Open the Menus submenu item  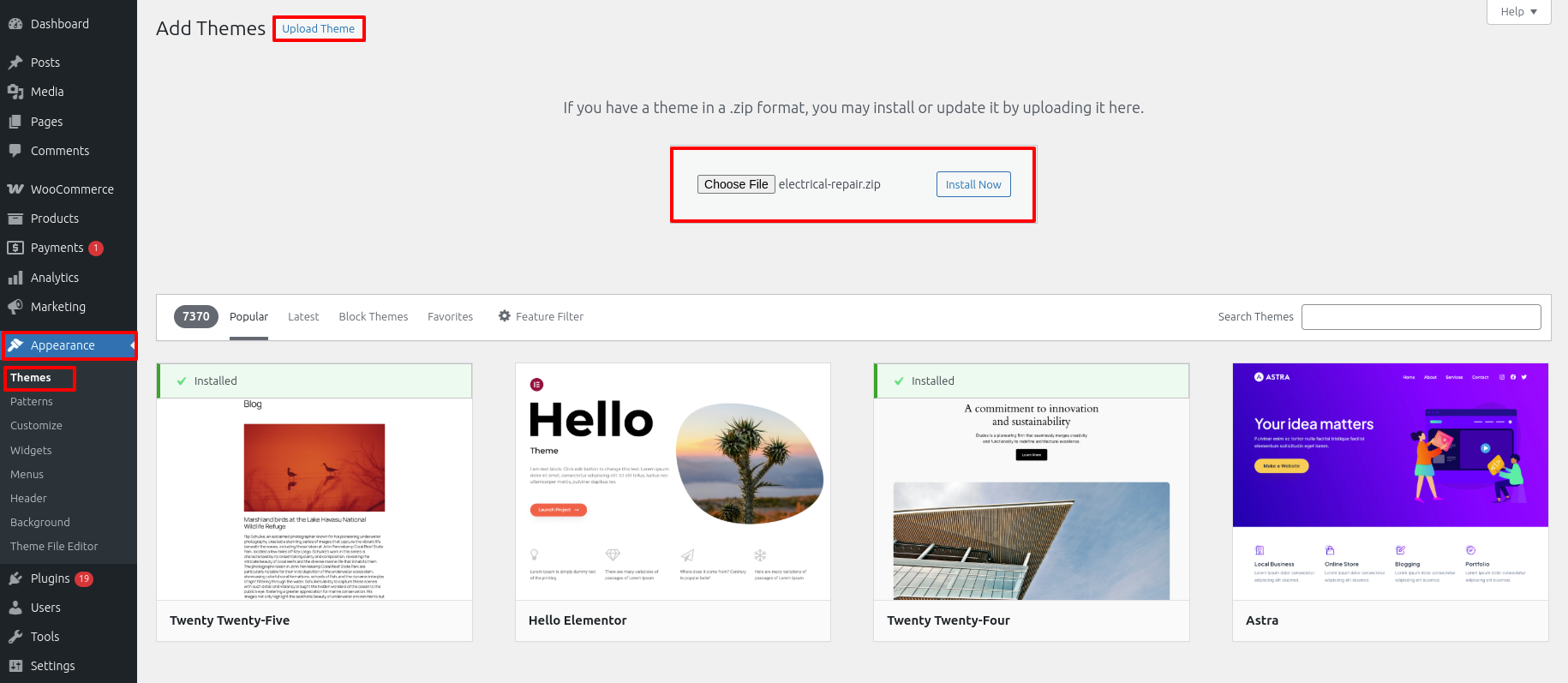click(x=27, y=474)
